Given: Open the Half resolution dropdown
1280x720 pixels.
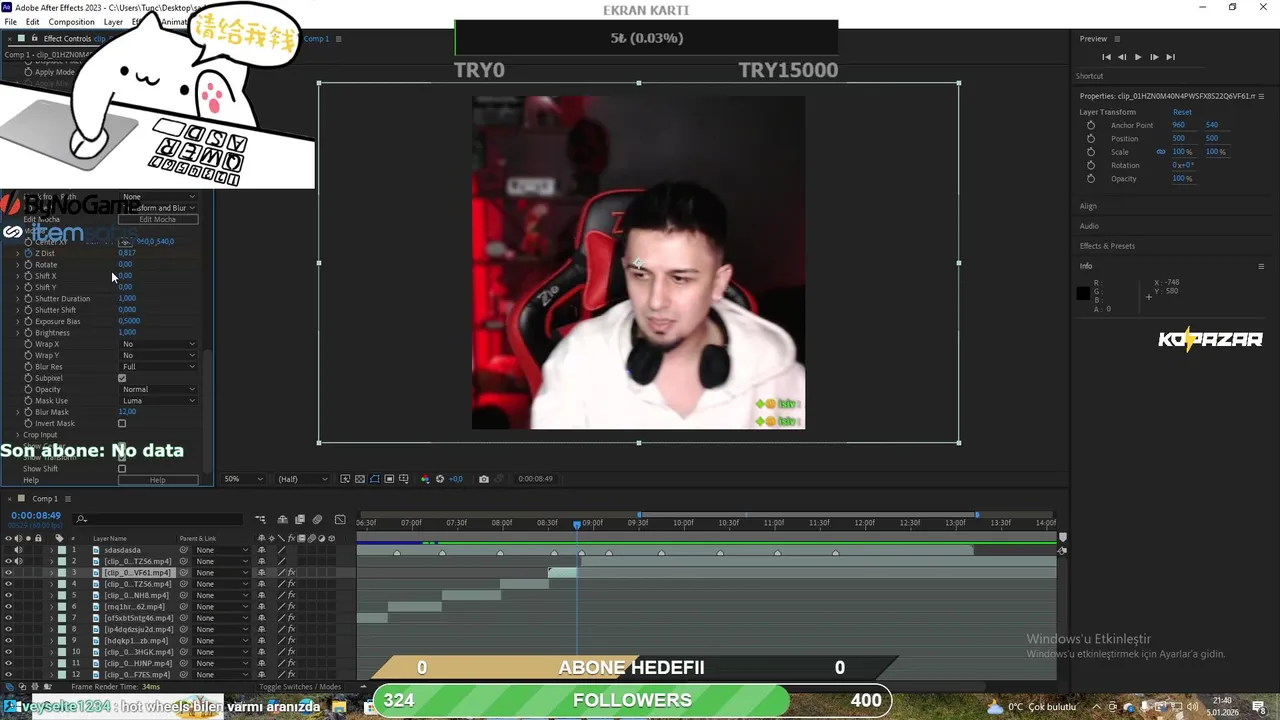Looking at the screenshot, I should (302, 479).
